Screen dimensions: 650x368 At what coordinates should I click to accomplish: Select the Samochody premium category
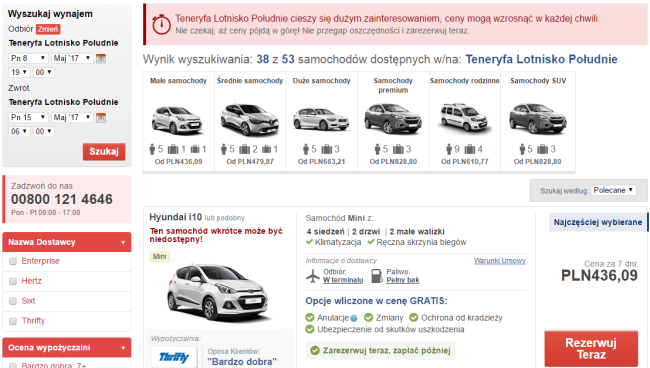point(393,121)
